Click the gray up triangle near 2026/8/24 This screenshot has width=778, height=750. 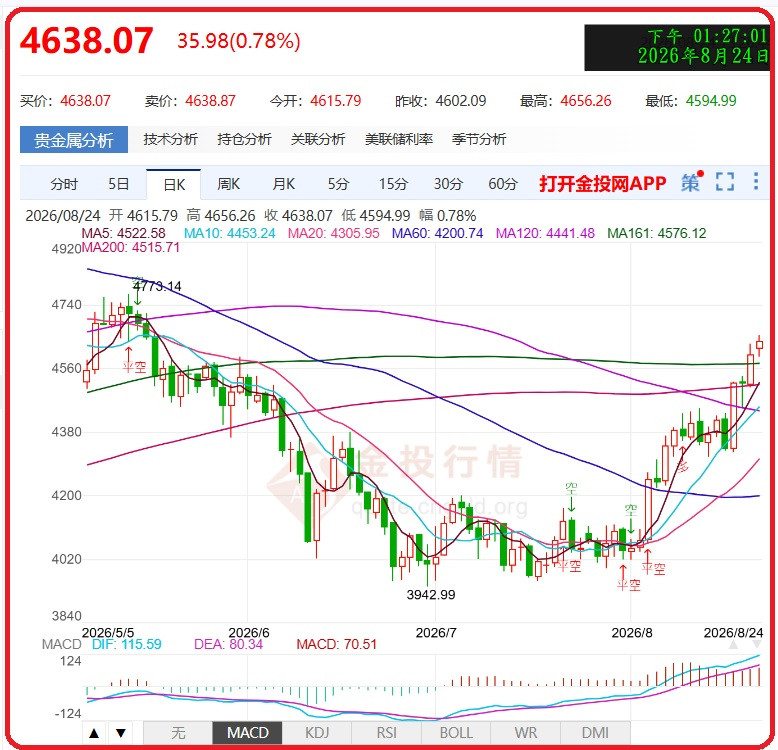[733, 644]
